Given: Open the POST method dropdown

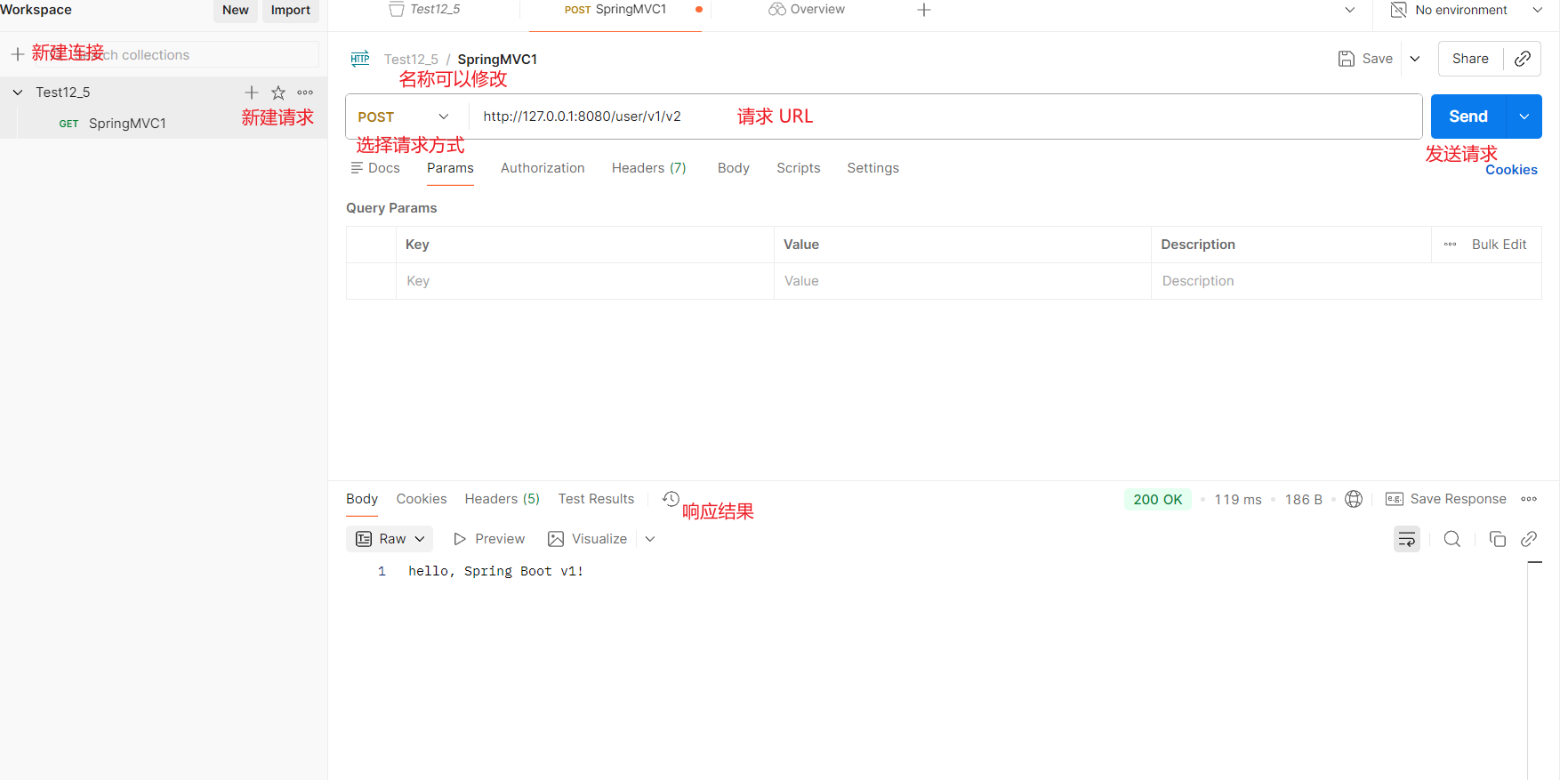Looking at the screenshot, I should (405, 117).
